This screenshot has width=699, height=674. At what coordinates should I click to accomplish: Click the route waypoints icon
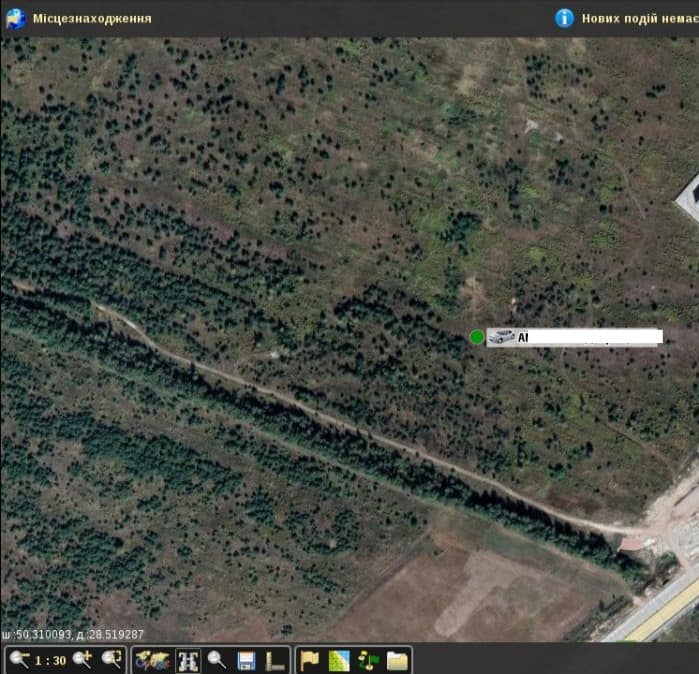[x=368, y=660]
